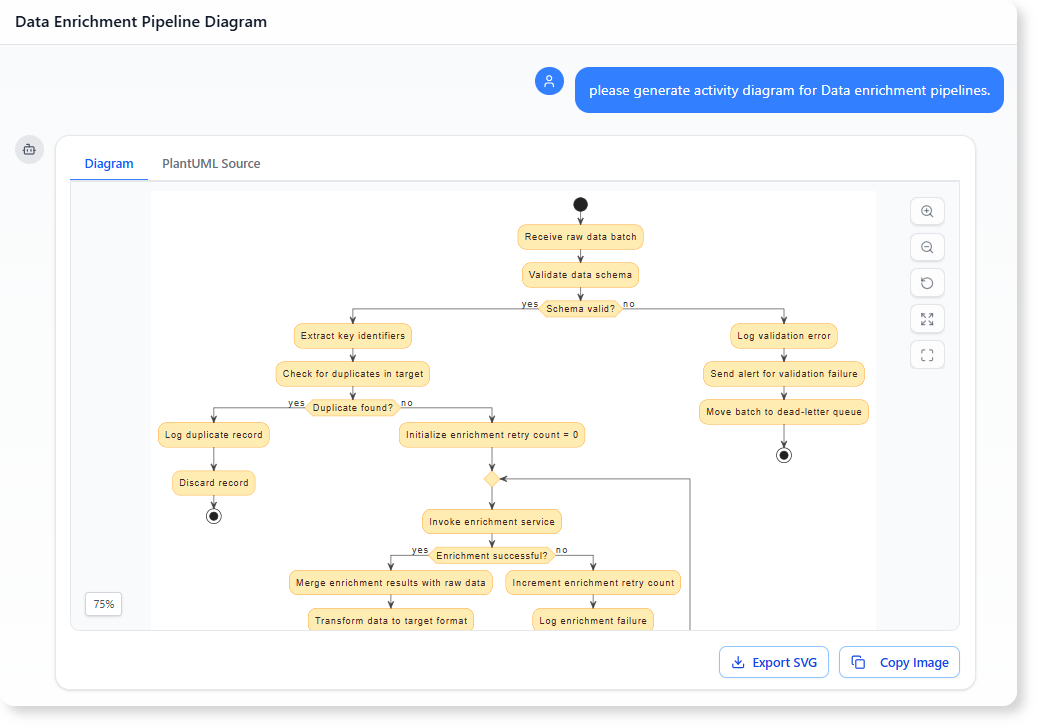Click the download icon inside Export SVG
Viewport: 1040px width, 728px height.
pos(737,662)
